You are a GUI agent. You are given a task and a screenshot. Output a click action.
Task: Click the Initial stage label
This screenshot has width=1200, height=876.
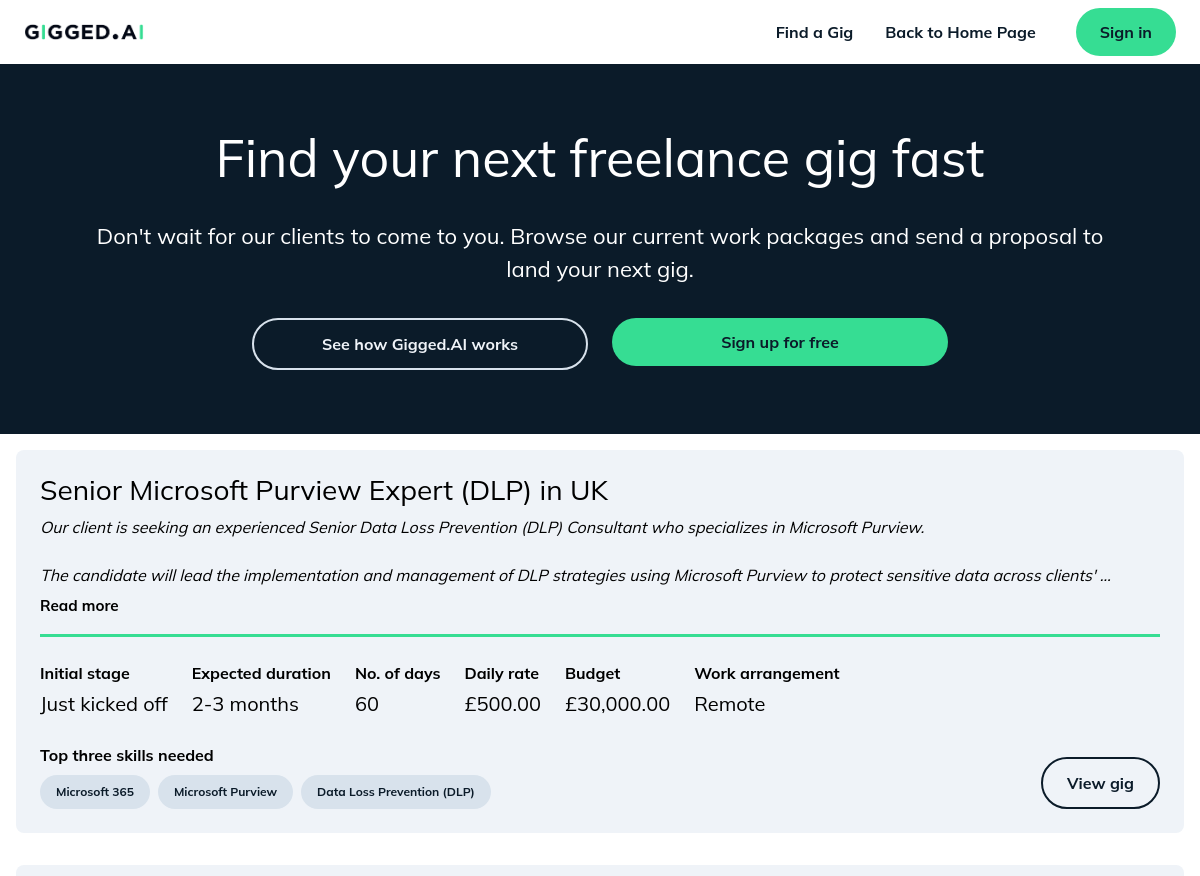(85, 674)
